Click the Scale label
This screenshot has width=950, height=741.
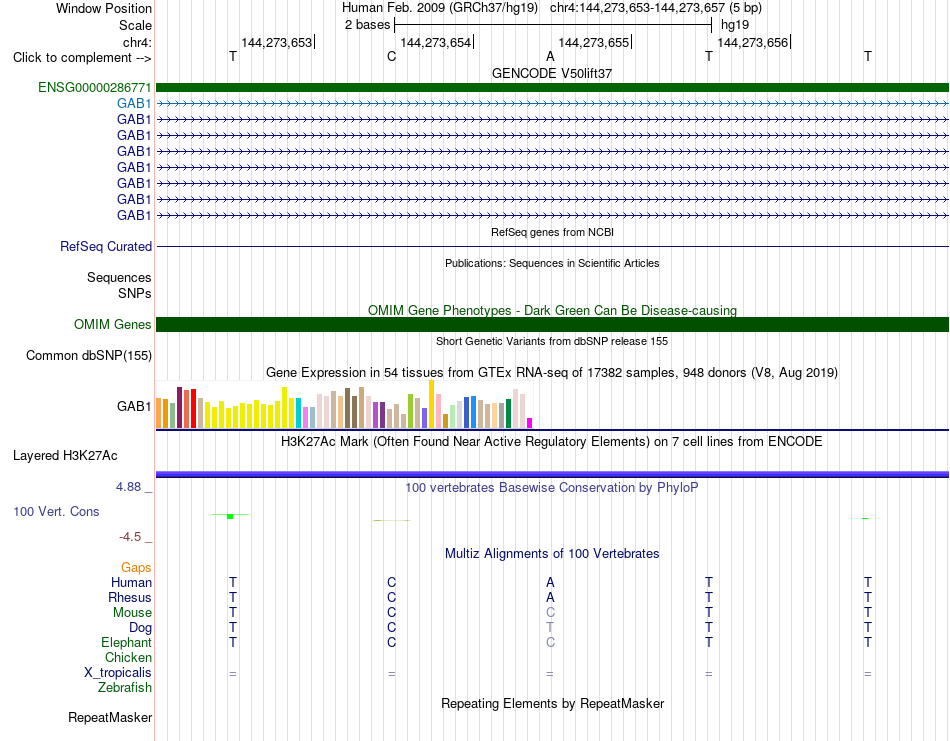[135, 25]
